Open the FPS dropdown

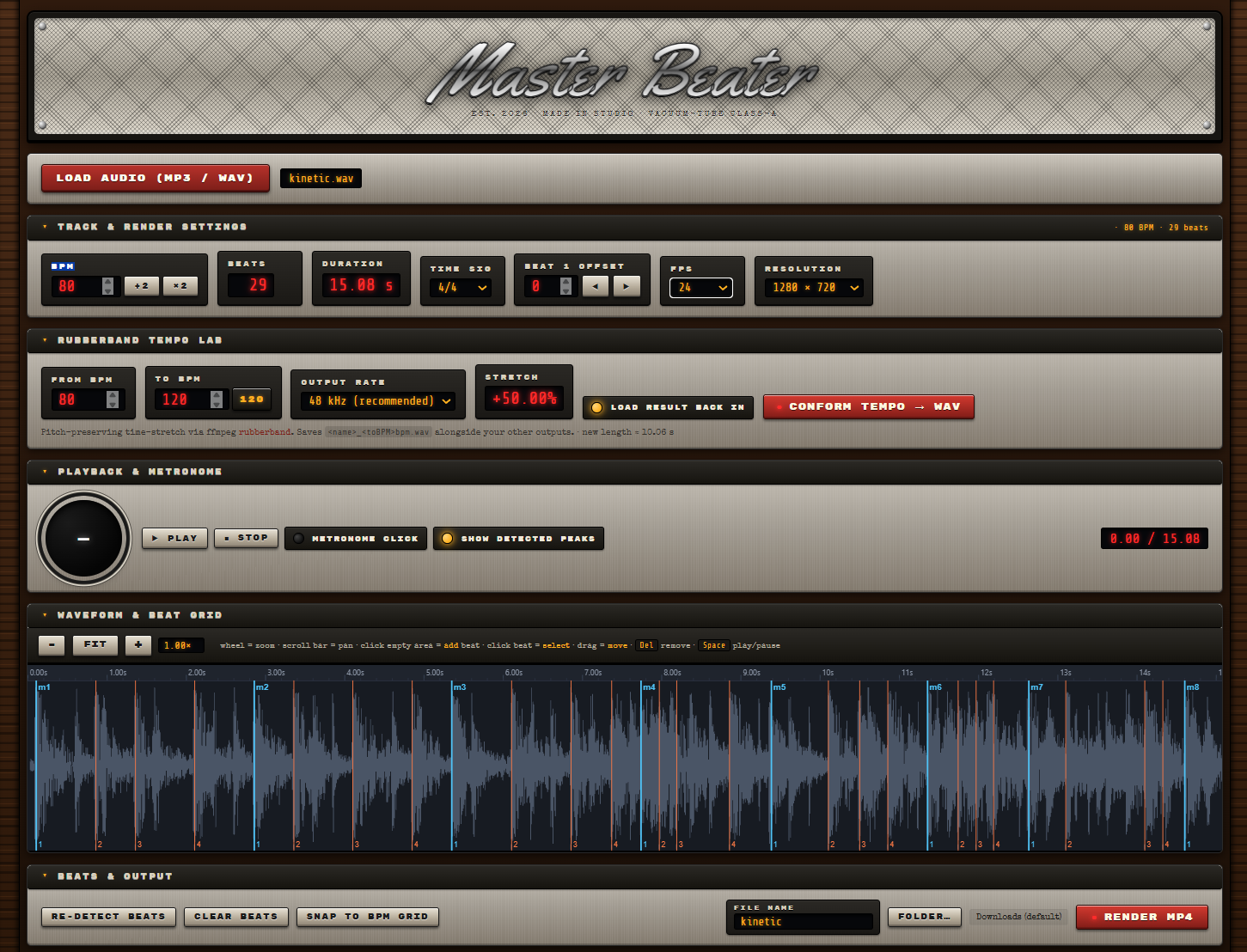pos(701,288)
